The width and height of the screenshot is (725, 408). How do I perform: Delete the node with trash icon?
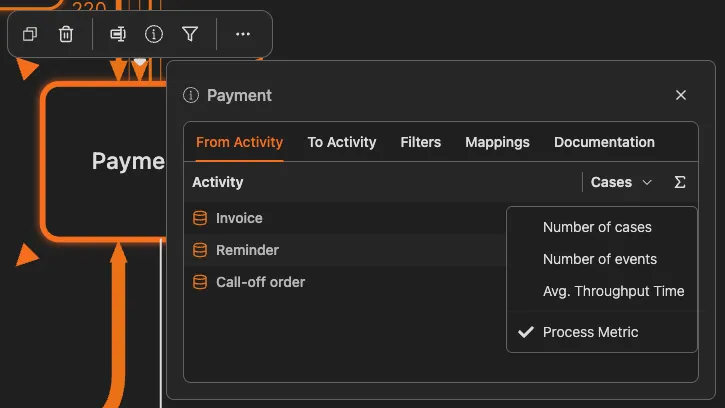point(66,34)
